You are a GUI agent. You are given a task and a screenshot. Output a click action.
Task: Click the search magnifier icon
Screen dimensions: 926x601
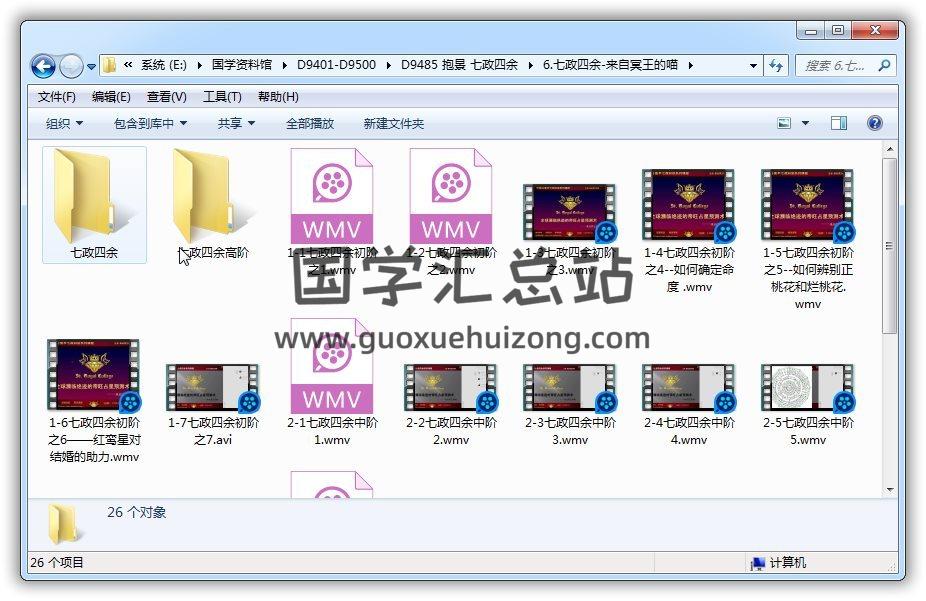[x=883, y=66]
